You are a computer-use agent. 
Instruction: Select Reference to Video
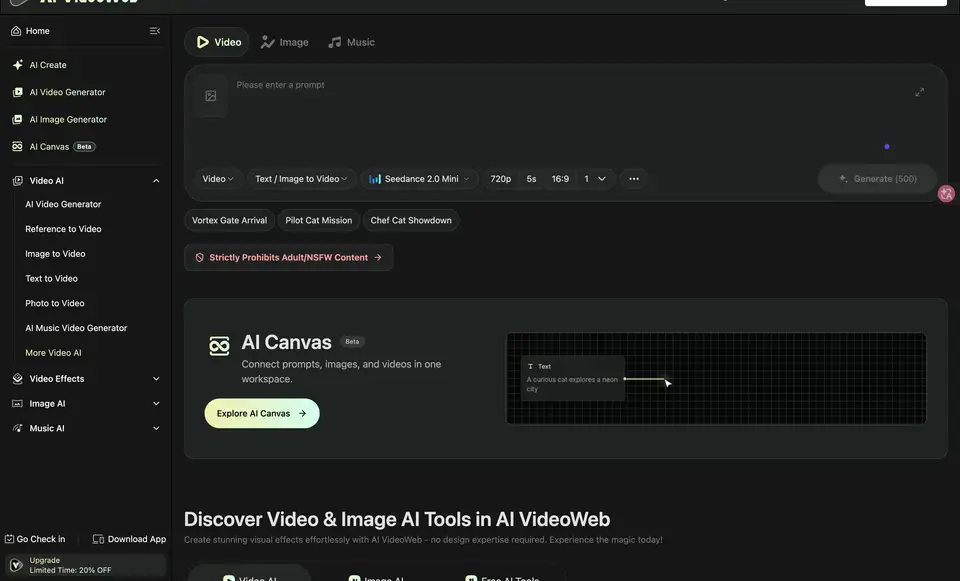tap(63, 229)
